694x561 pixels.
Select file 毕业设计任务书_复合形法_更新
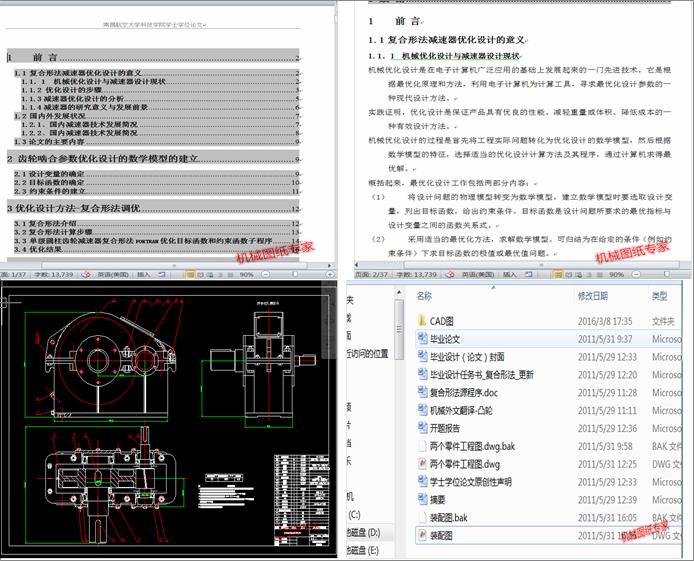tap(482, 375)
